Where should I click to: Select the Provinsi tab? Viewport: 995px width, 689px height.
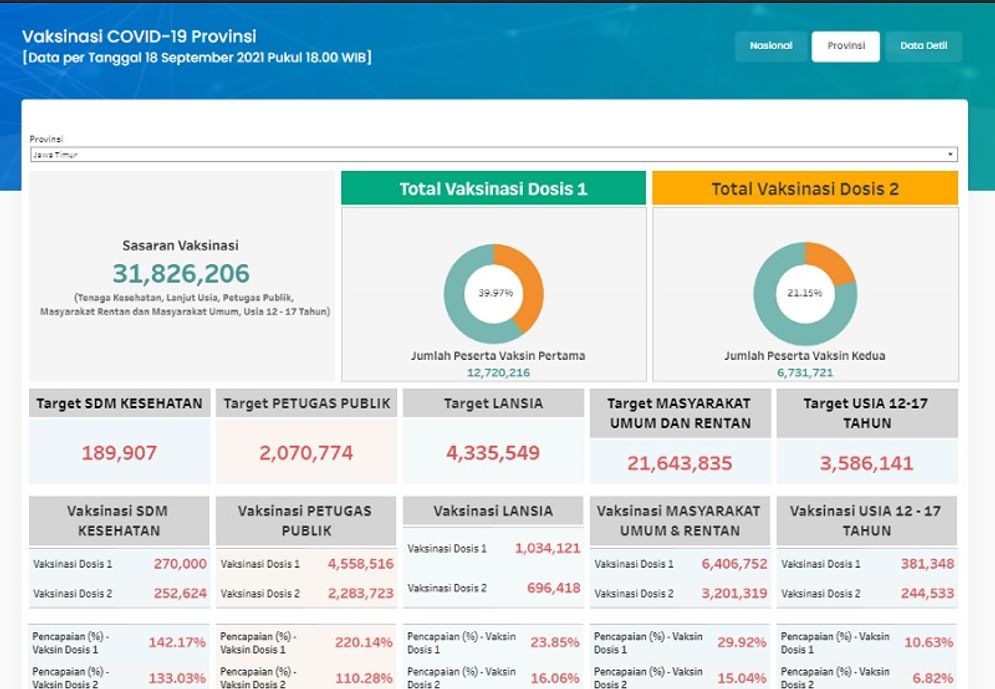point(845,46)
